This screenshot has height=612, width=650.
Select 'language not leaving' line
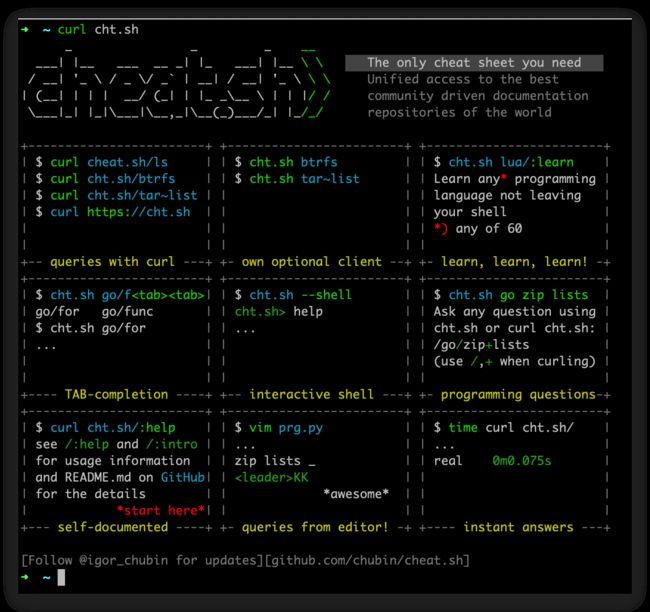(507, 195)
